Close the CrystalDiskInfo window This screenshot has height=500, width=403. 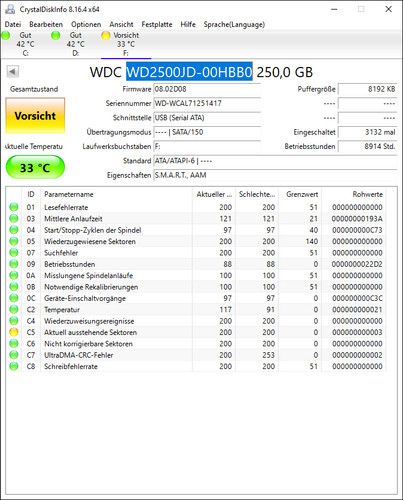pyautogui.click(x=388, y=9)
